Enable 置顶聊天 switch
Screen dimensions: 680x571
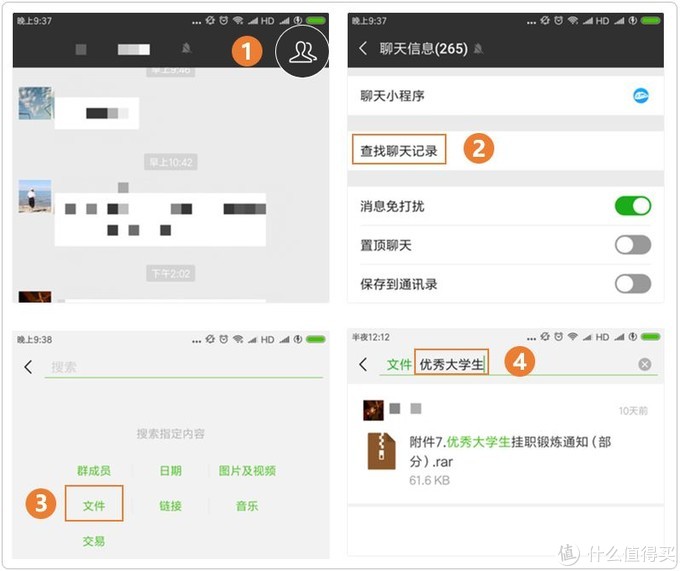pyautogui.click(x=632, y=245)
